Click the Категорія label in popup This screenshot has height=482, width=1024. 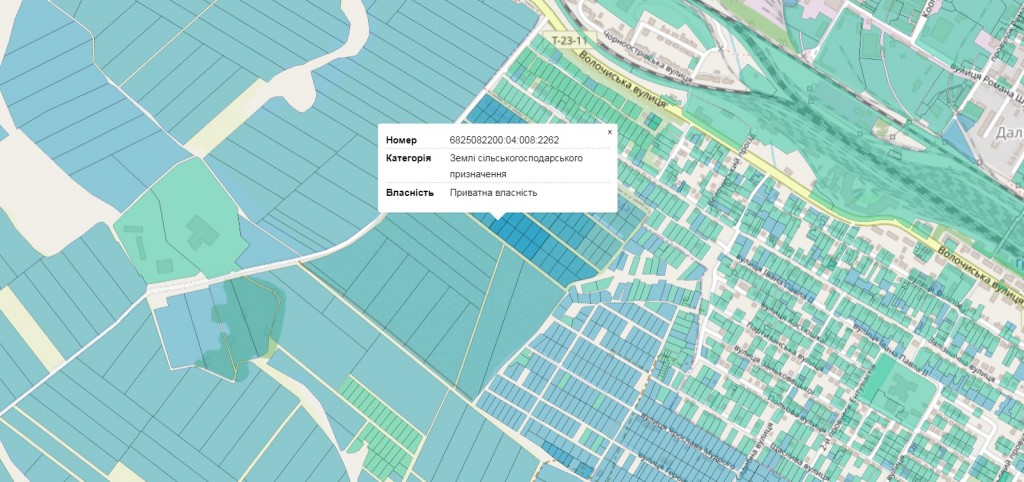408,158
